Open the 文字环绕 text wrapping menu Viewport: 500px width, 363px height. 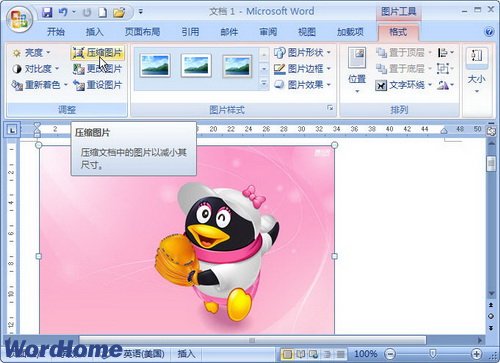point(403,85)
